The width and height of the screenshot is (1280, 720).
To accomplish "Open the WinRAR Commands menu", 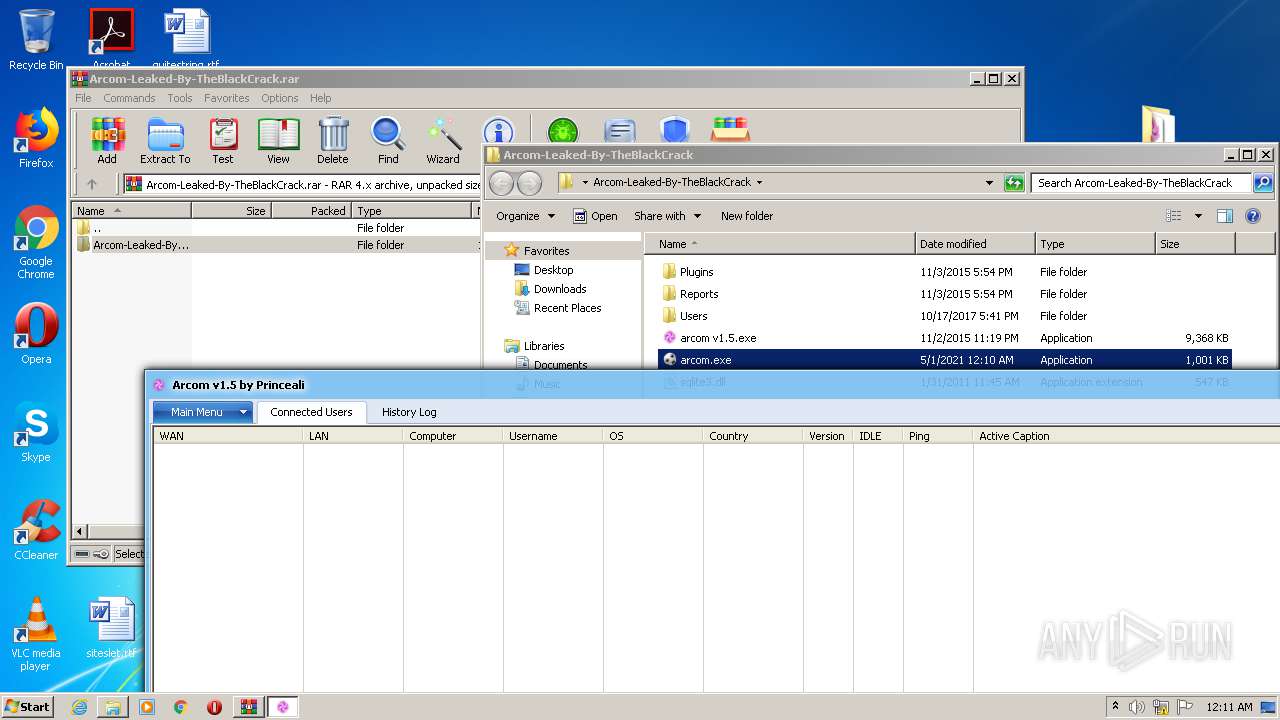I will point(129,98).
